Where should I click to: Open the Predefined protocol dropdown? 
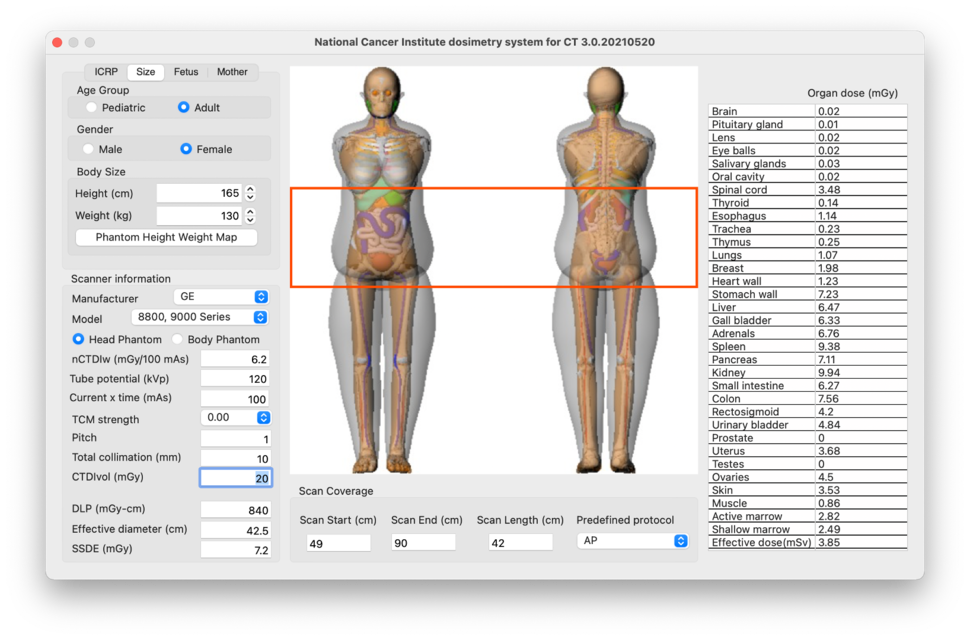633,541
